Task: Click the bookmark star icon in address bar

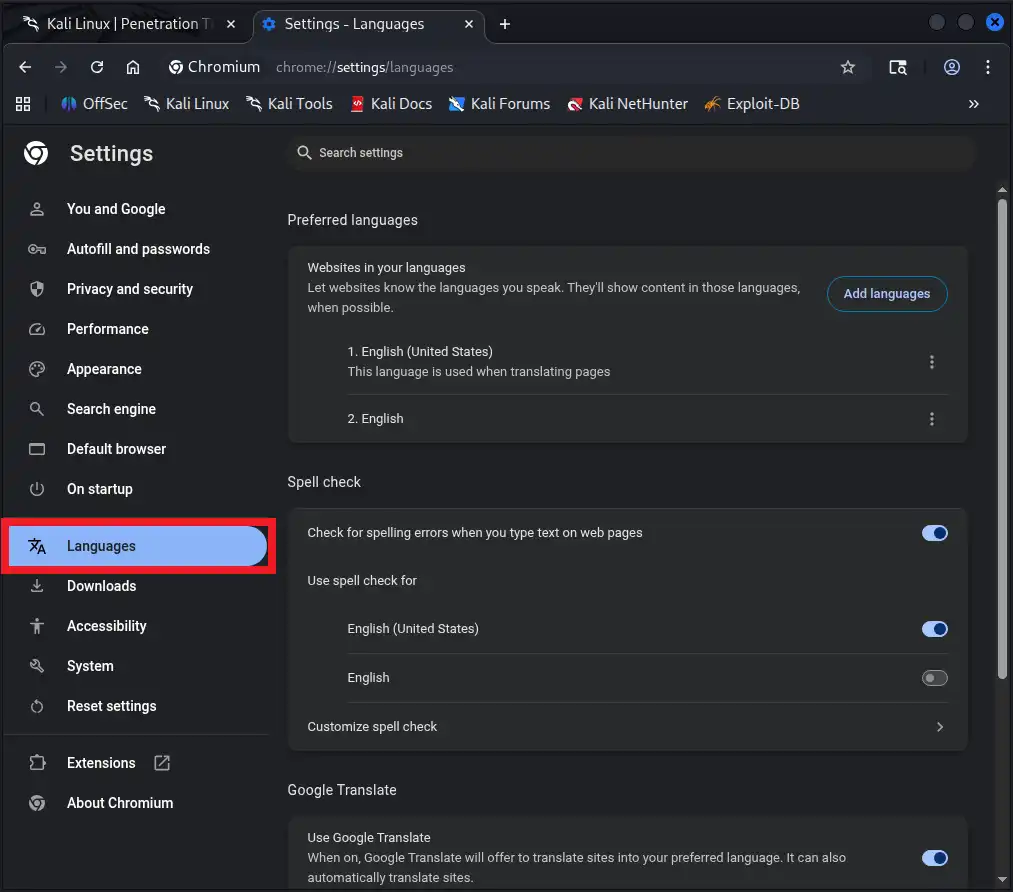Action: [848, 67]
